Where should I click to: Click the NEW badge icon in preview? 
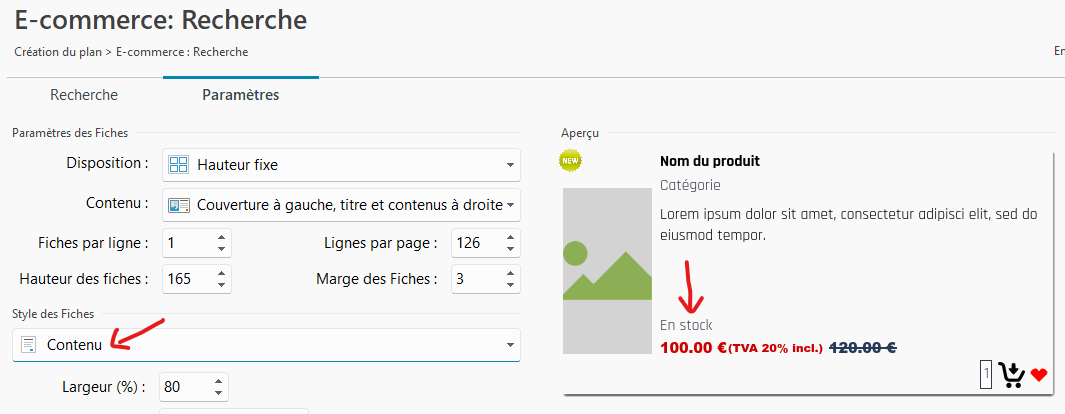click(570, 160)
